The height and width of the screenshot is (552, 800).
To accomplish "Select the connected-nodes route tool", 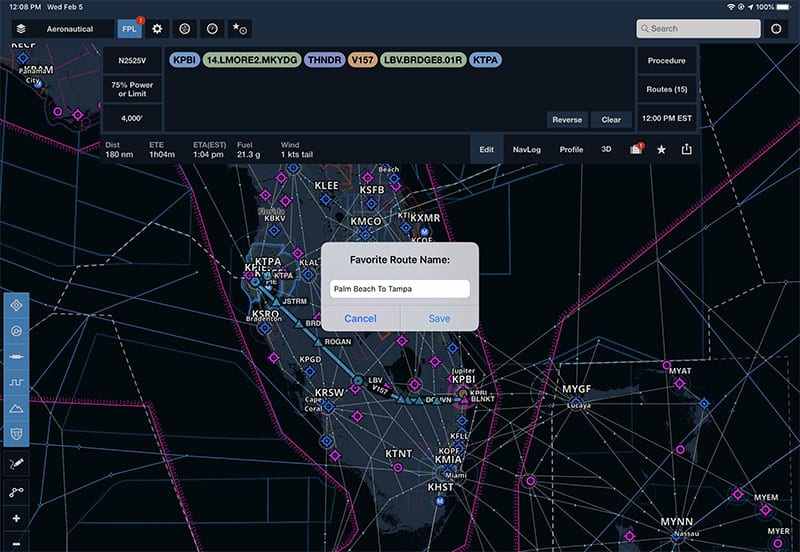I will 16,492.
